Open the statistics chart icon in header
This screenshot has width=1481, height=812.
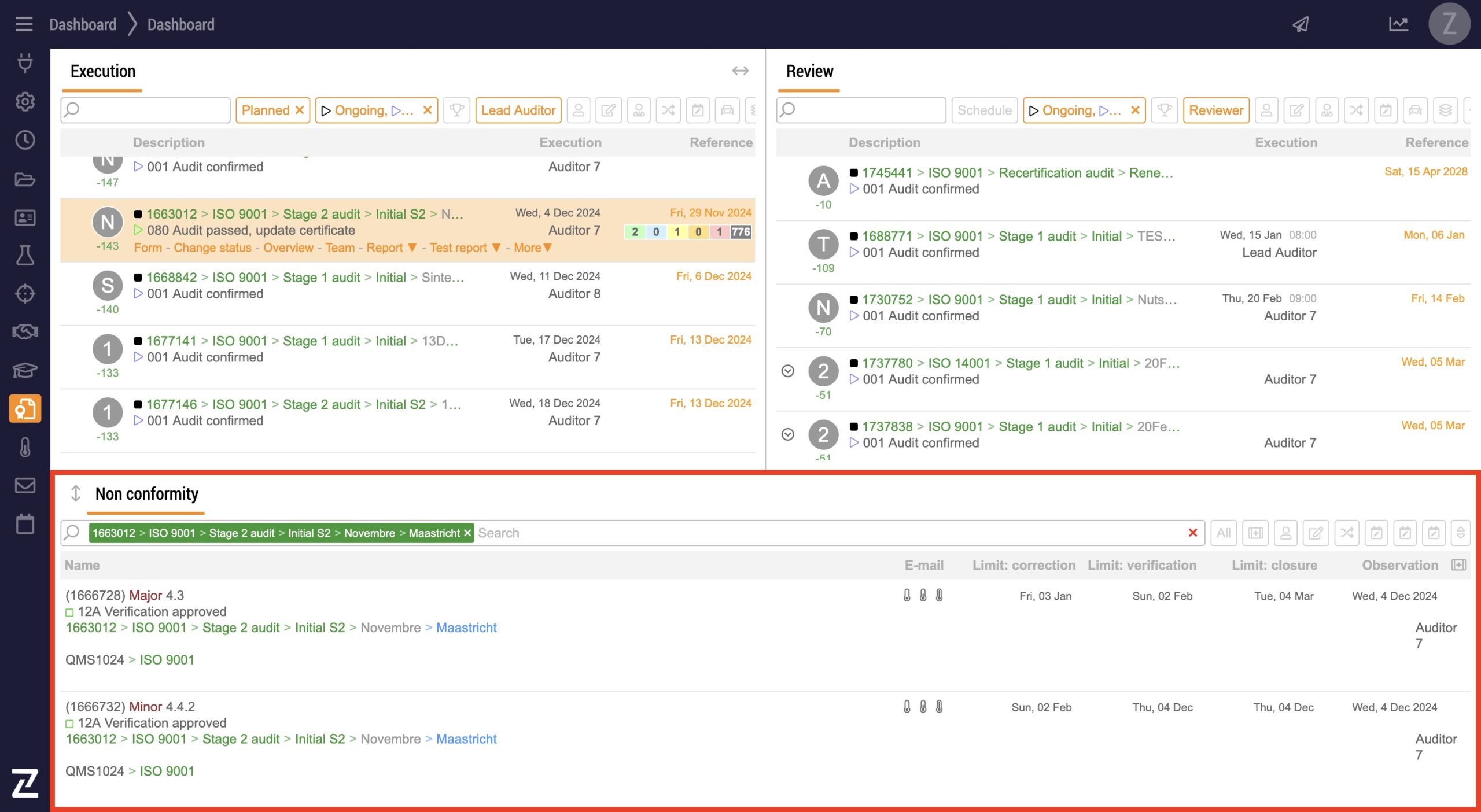tap(1398, 24)
